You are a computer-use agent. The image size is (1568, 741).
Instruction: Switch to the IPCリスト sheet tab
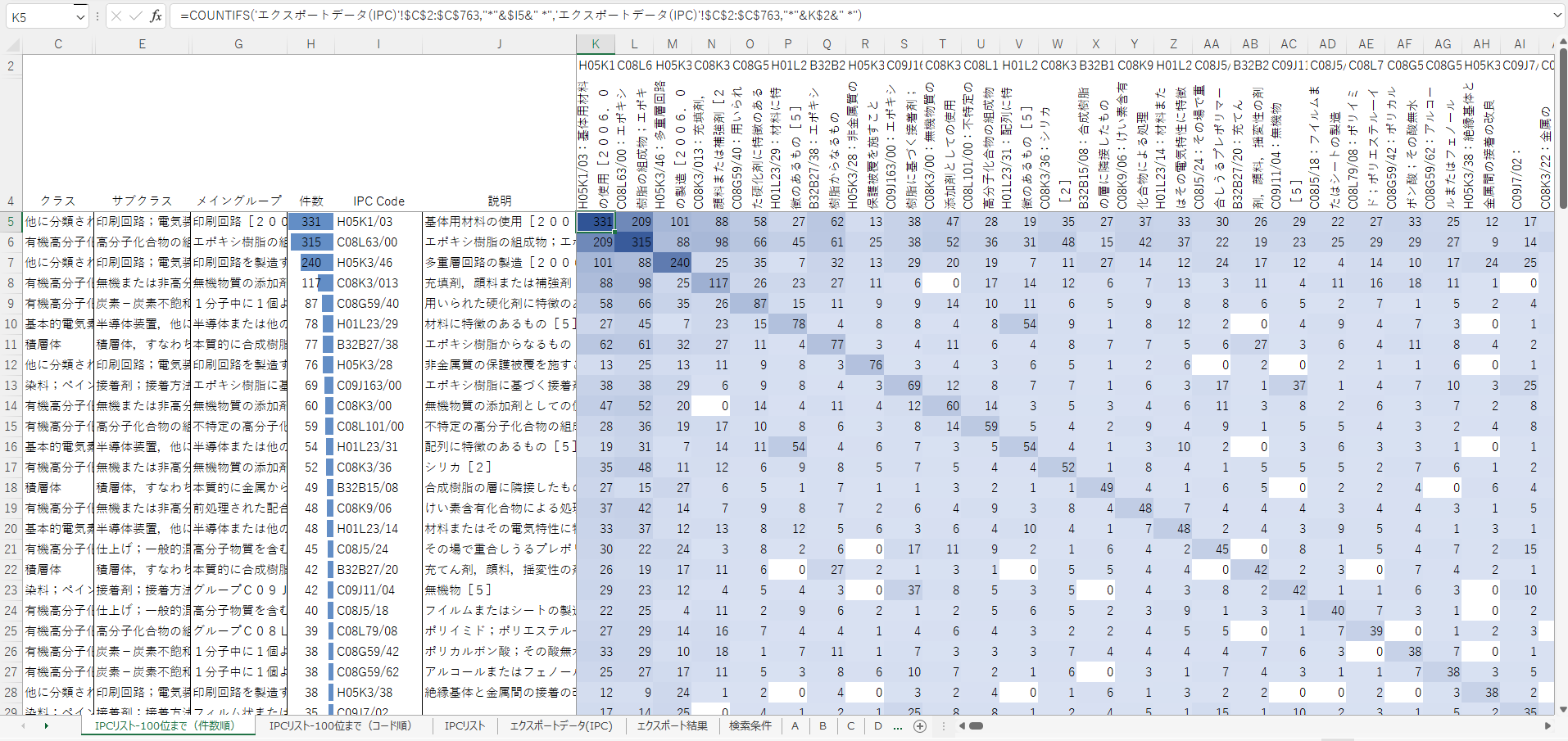(465, 726)
